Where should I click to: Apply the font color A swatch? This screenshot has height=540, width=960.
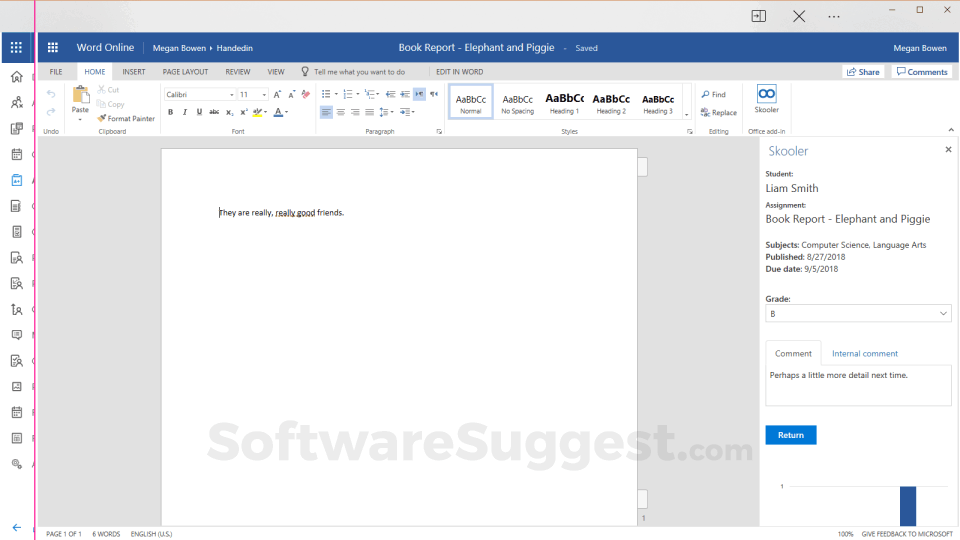pos(278,112)
